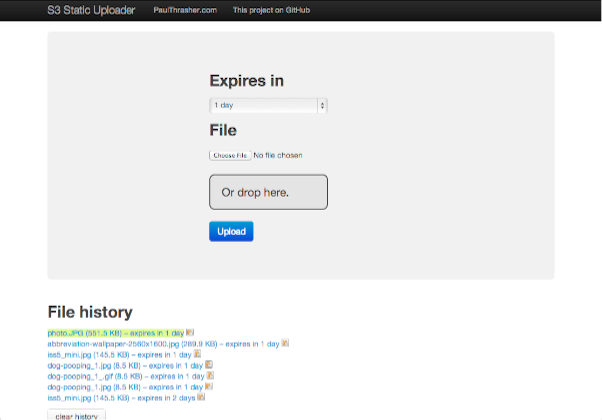Open PaulThrasher.com from the top navigation
The image size is (602, 420).
pos(186,10)
